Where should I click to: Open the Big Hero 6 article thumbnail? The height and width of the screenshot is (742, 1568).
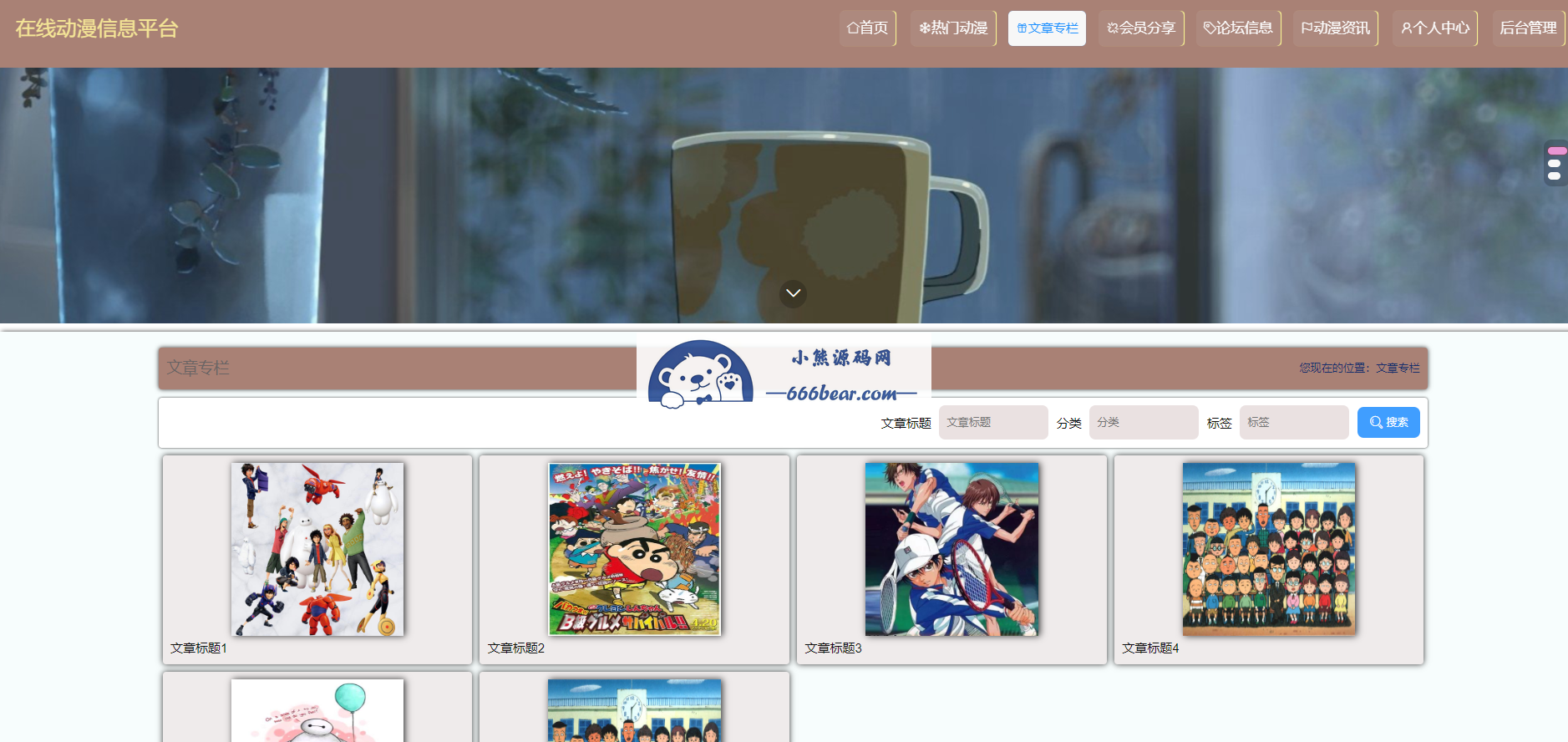tap(317, 549)
